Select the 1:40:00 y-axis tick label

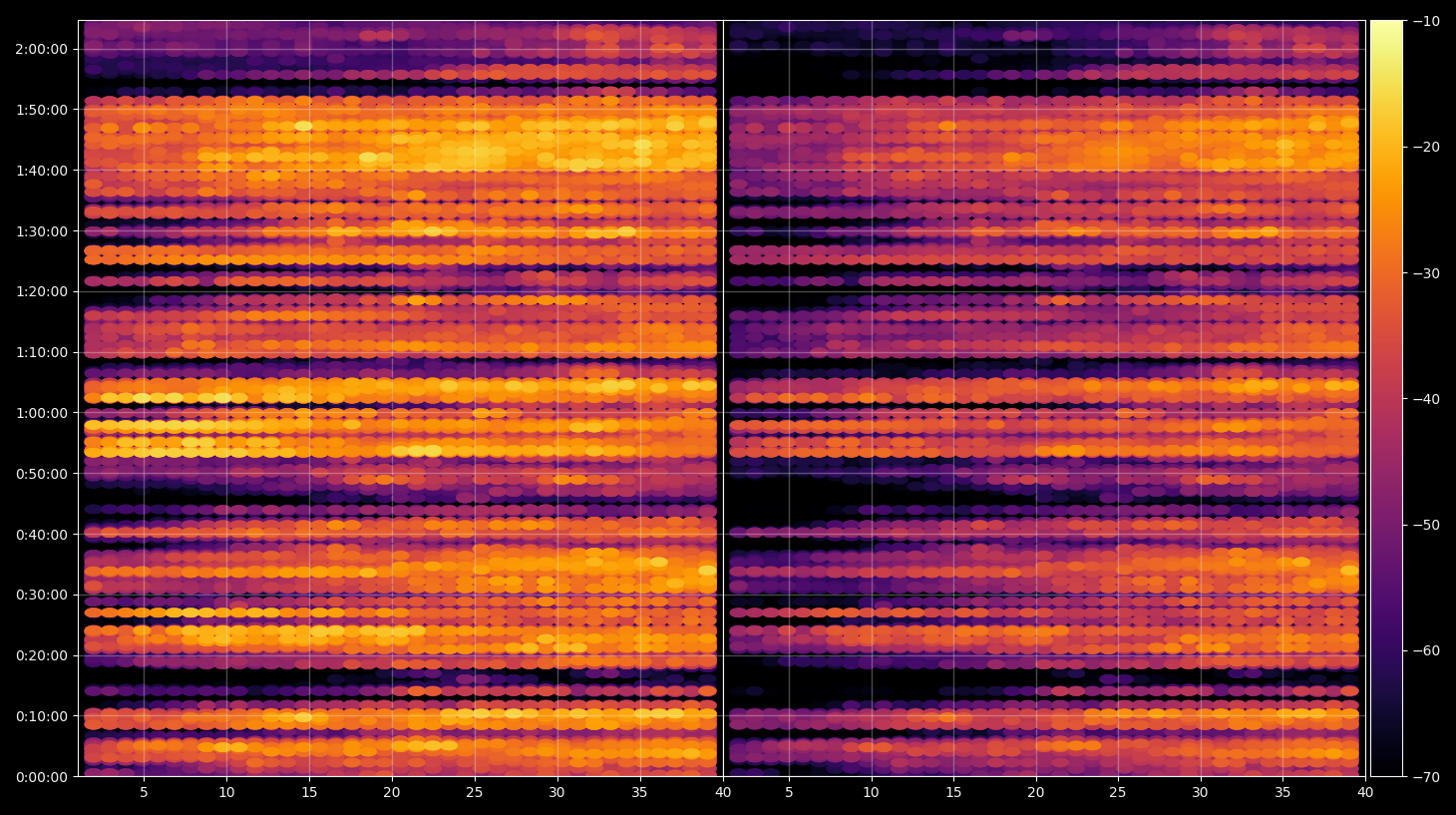41,171
